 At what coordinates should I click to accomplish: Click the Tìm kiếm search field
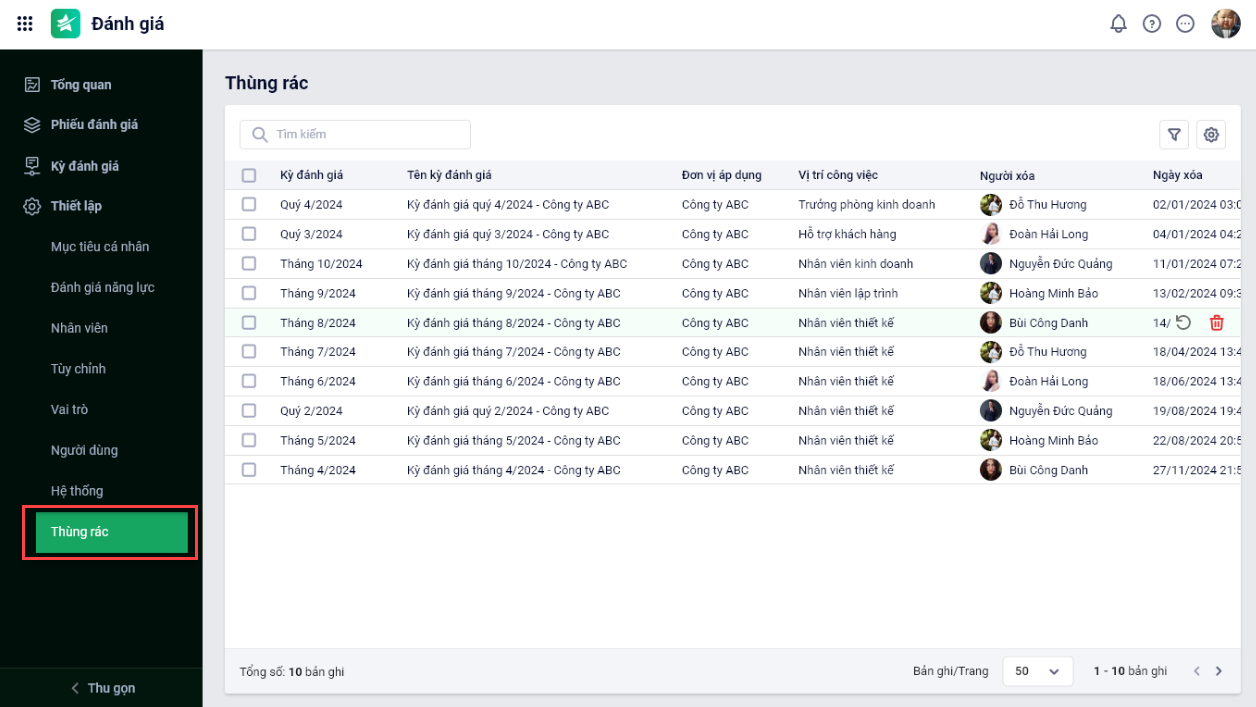[355, 134]
